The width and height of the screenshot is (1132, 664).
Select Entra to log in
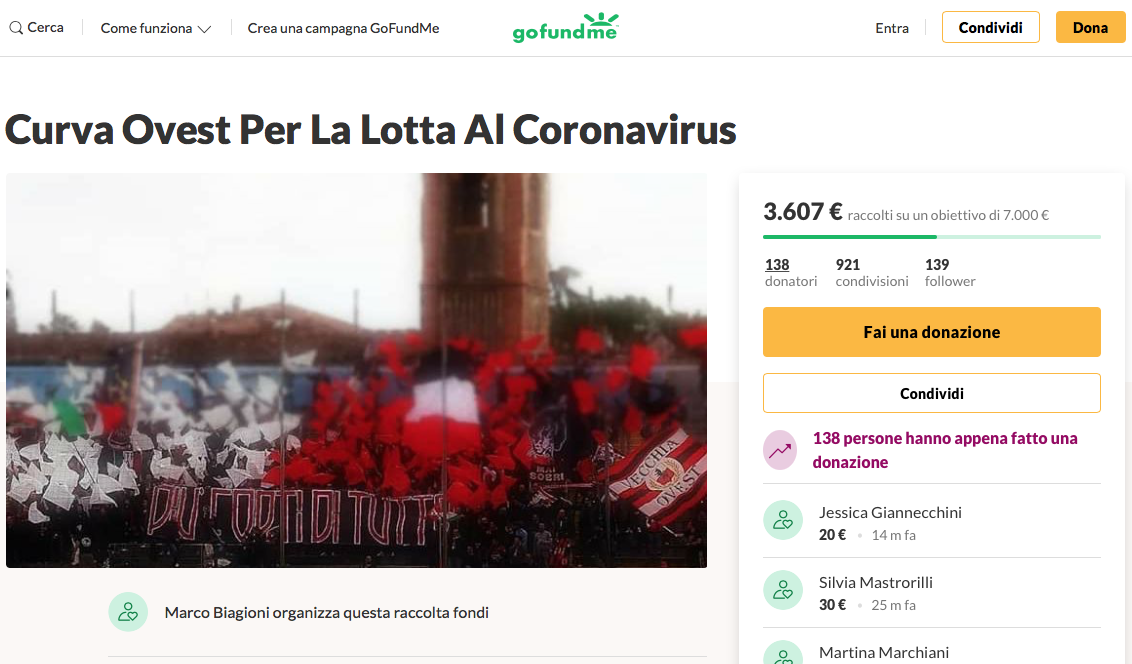[892, 28]
